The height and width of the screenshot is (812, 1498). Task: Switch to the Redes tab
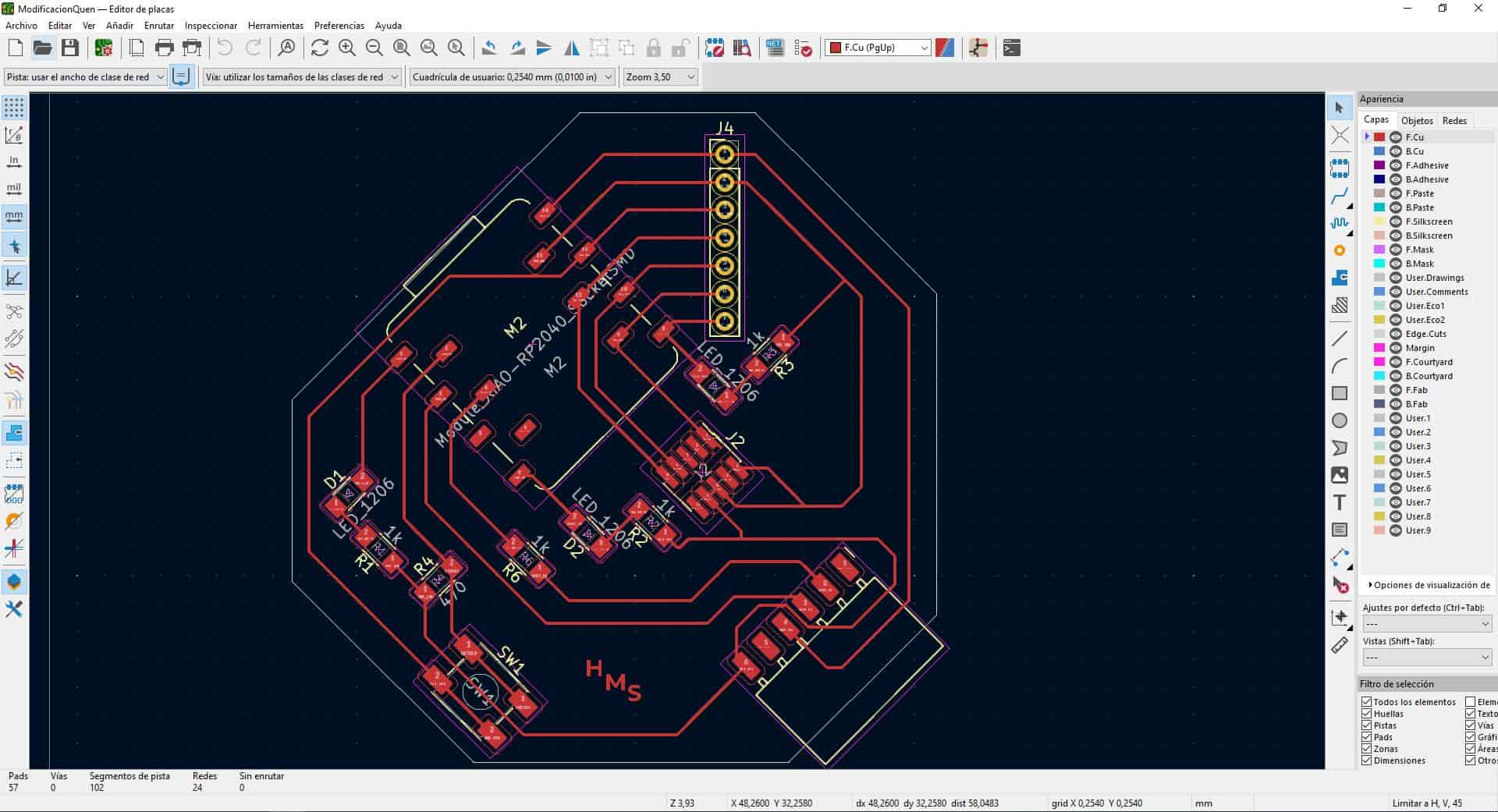point(1454,120)
